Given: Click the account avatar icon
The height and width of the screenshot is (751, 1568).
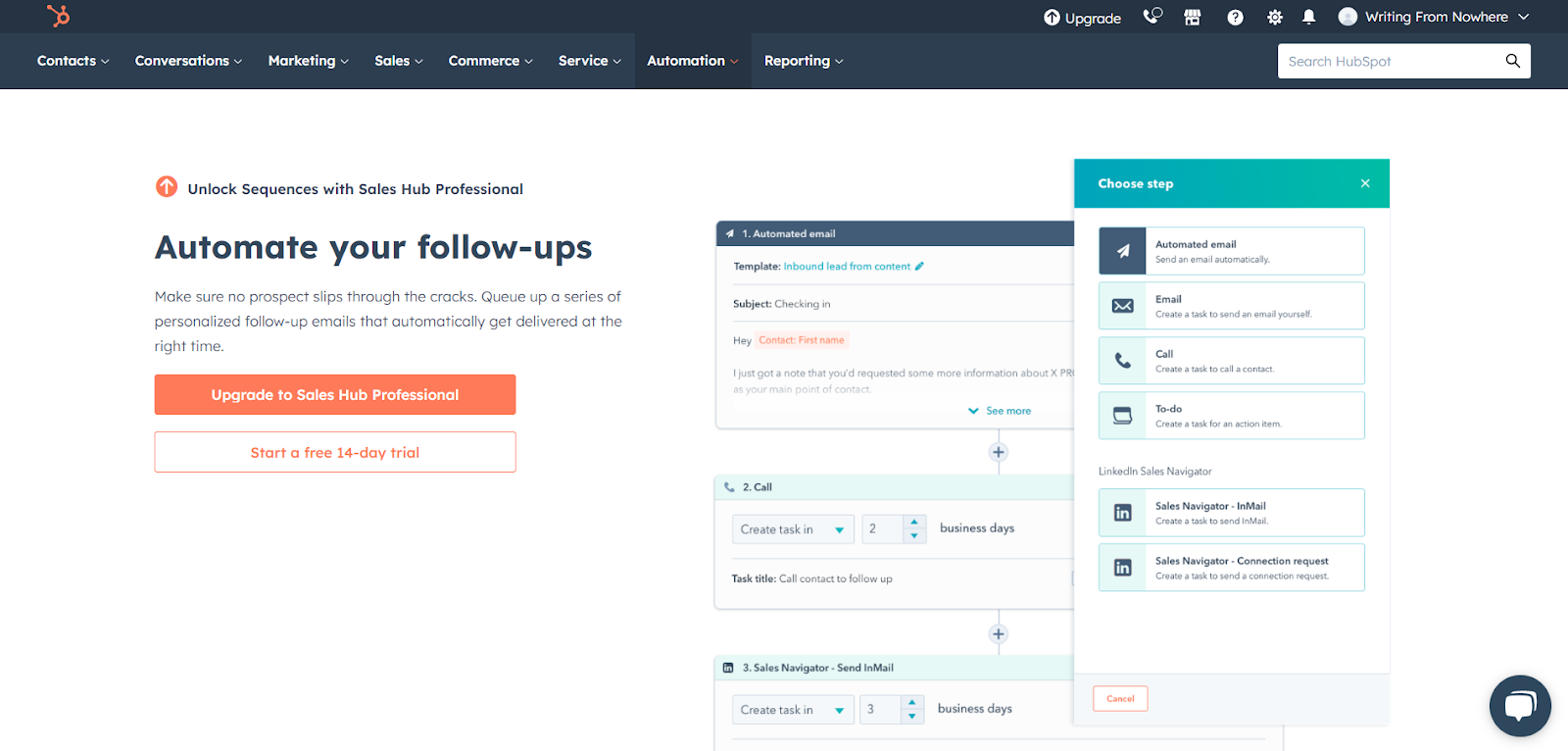Looking at the screenshot, I should (x=1347, y=17).
